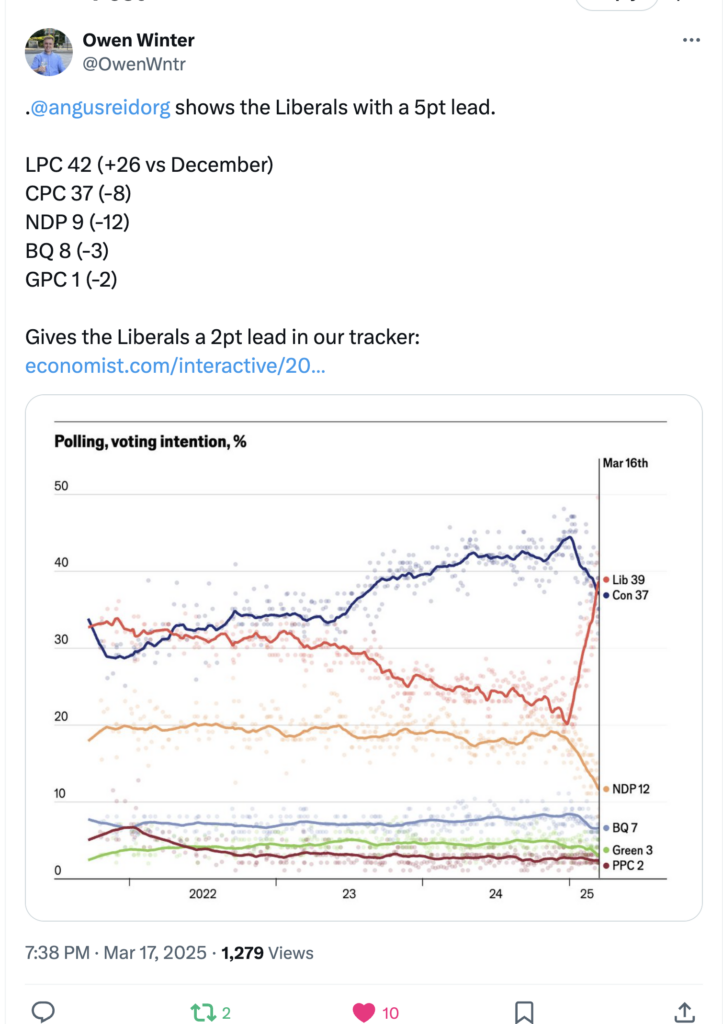
Task: Click the Mar 16th chart marker label
Action: 625,463
